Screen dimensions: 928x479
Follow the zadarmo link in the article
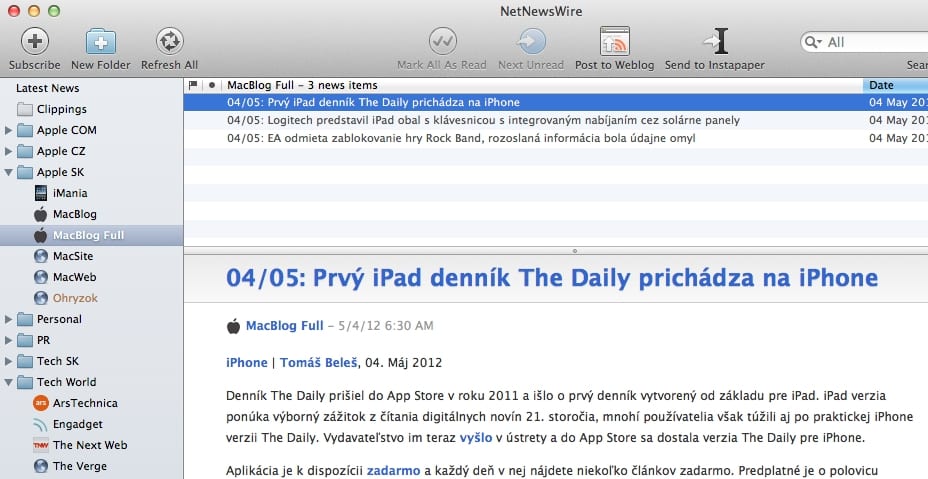pos(394,471)
